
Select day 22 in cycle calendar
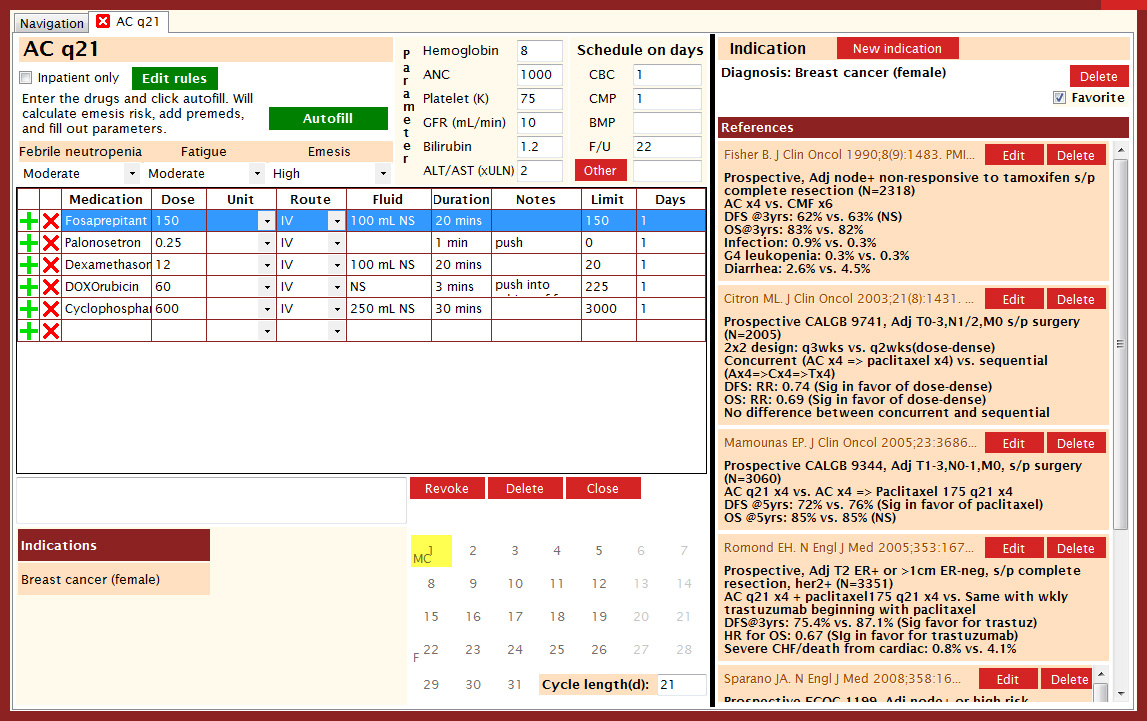tap(431, 649)
